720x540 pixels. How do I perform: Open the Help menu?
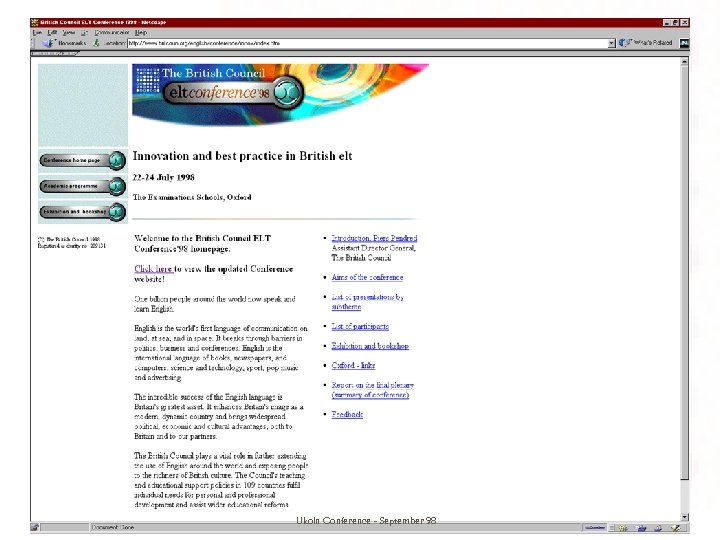click(141, 33)
